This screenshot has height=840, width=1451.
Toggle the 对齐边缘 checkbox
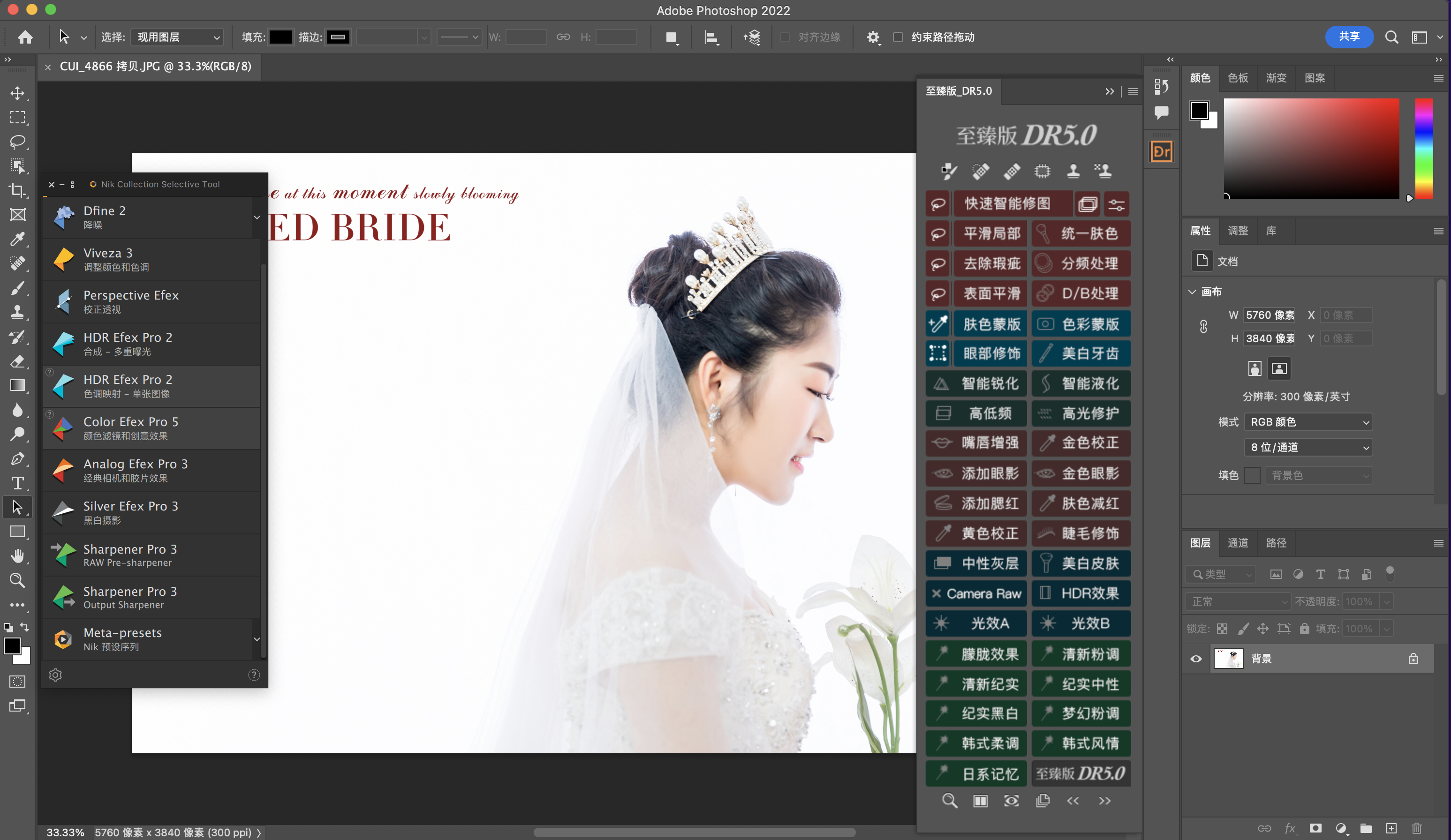785,37
